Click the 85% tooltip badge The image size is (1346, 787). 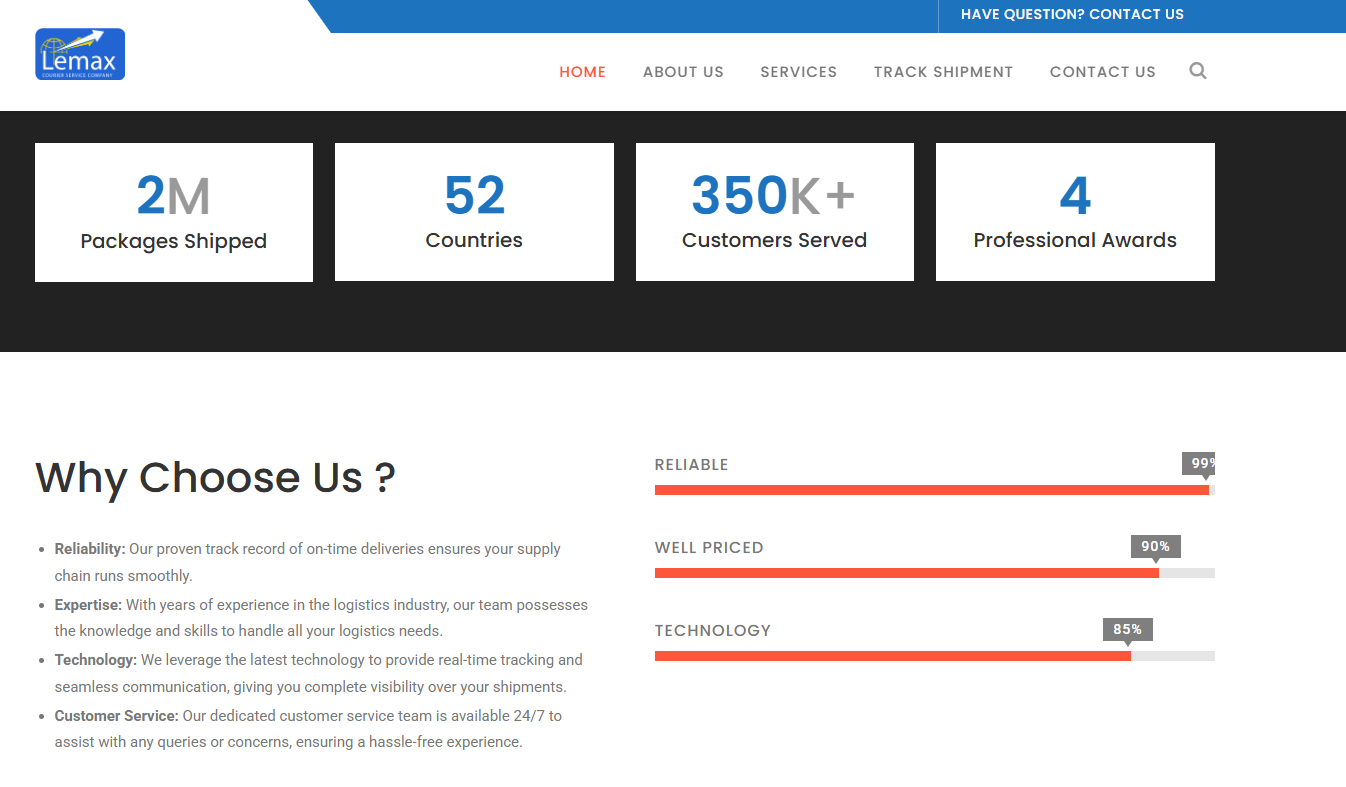1127,629
